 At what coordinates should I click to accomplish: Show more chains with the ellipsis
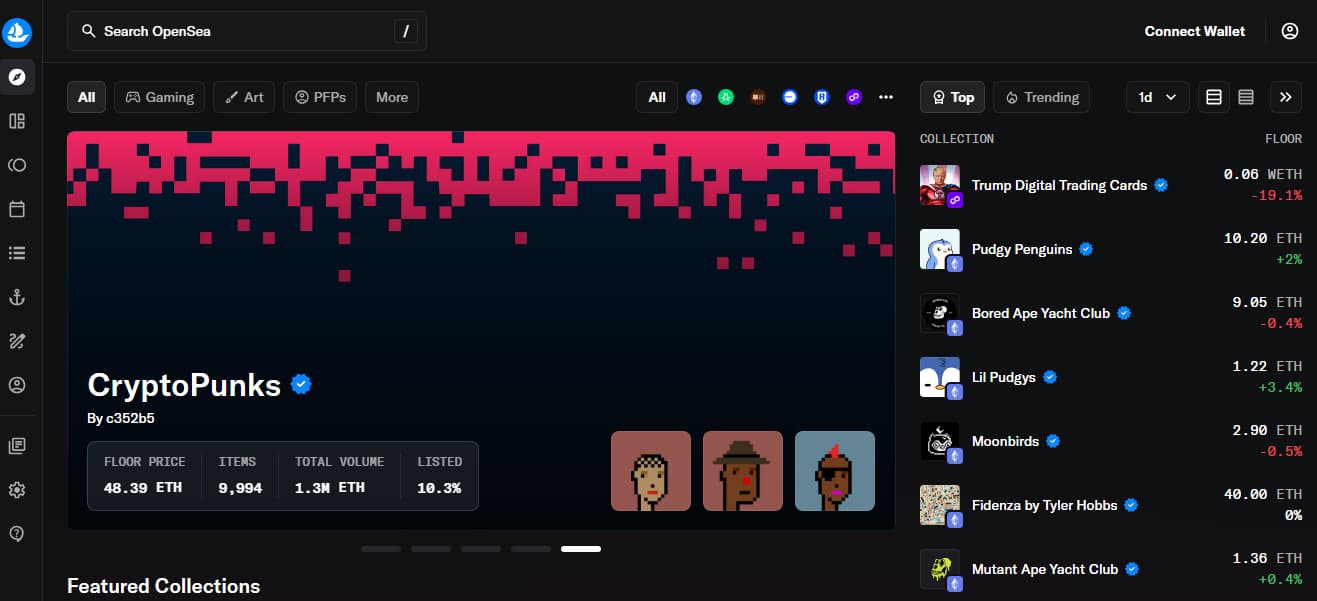tap(885, 97)
